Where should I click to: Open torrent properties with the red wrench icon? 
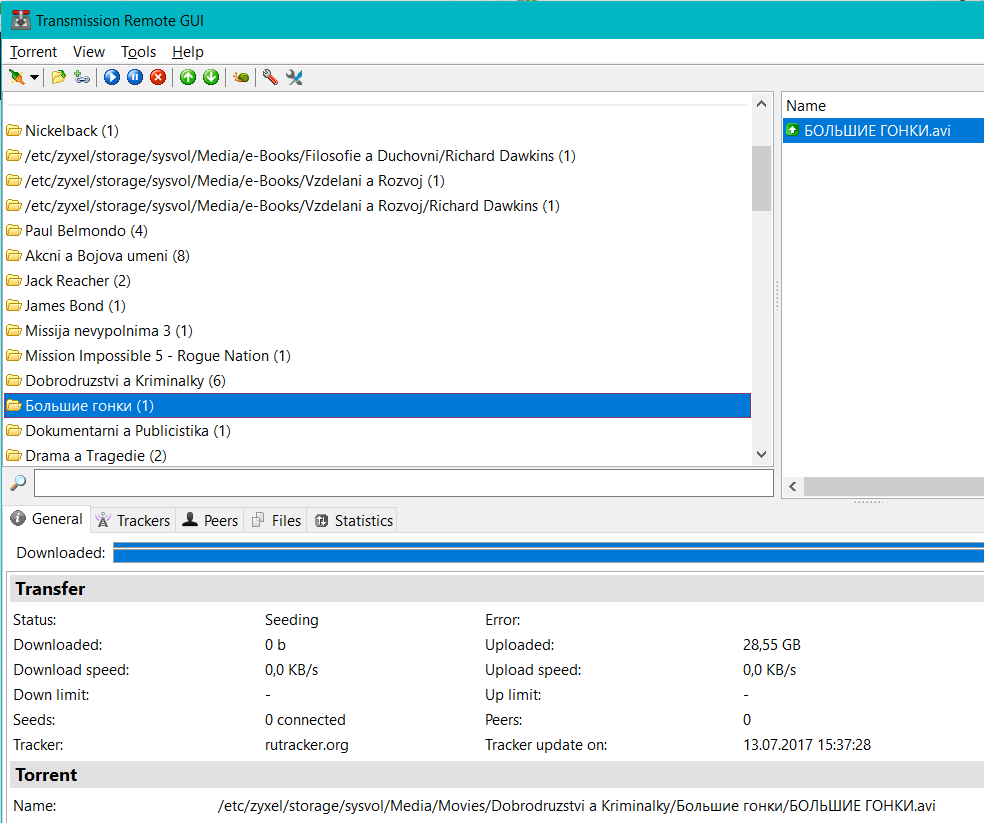point(270,77)
